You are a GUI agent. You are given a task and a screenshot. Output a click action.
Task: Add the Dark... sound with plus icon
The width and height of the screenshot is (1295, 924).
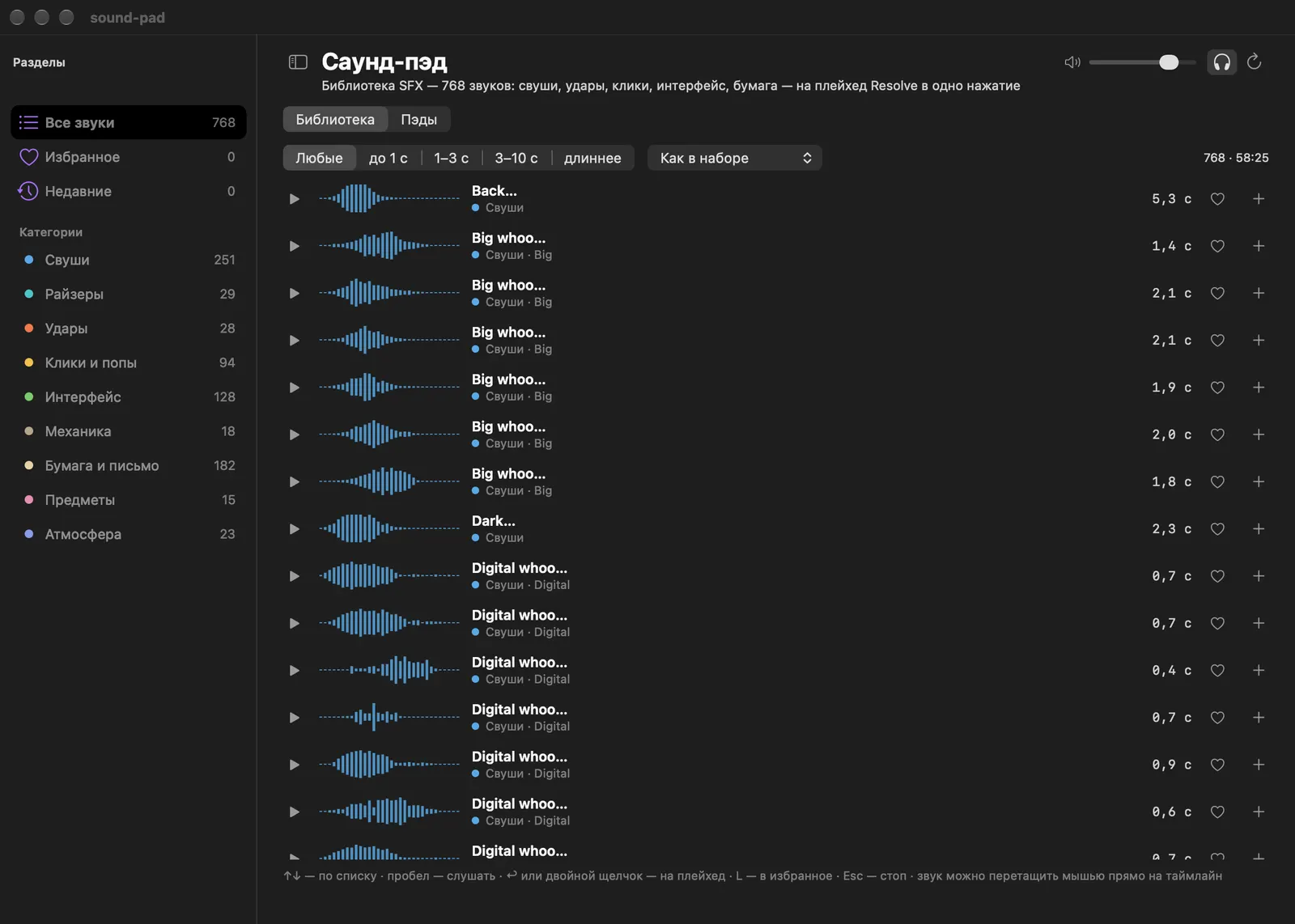1259,529
